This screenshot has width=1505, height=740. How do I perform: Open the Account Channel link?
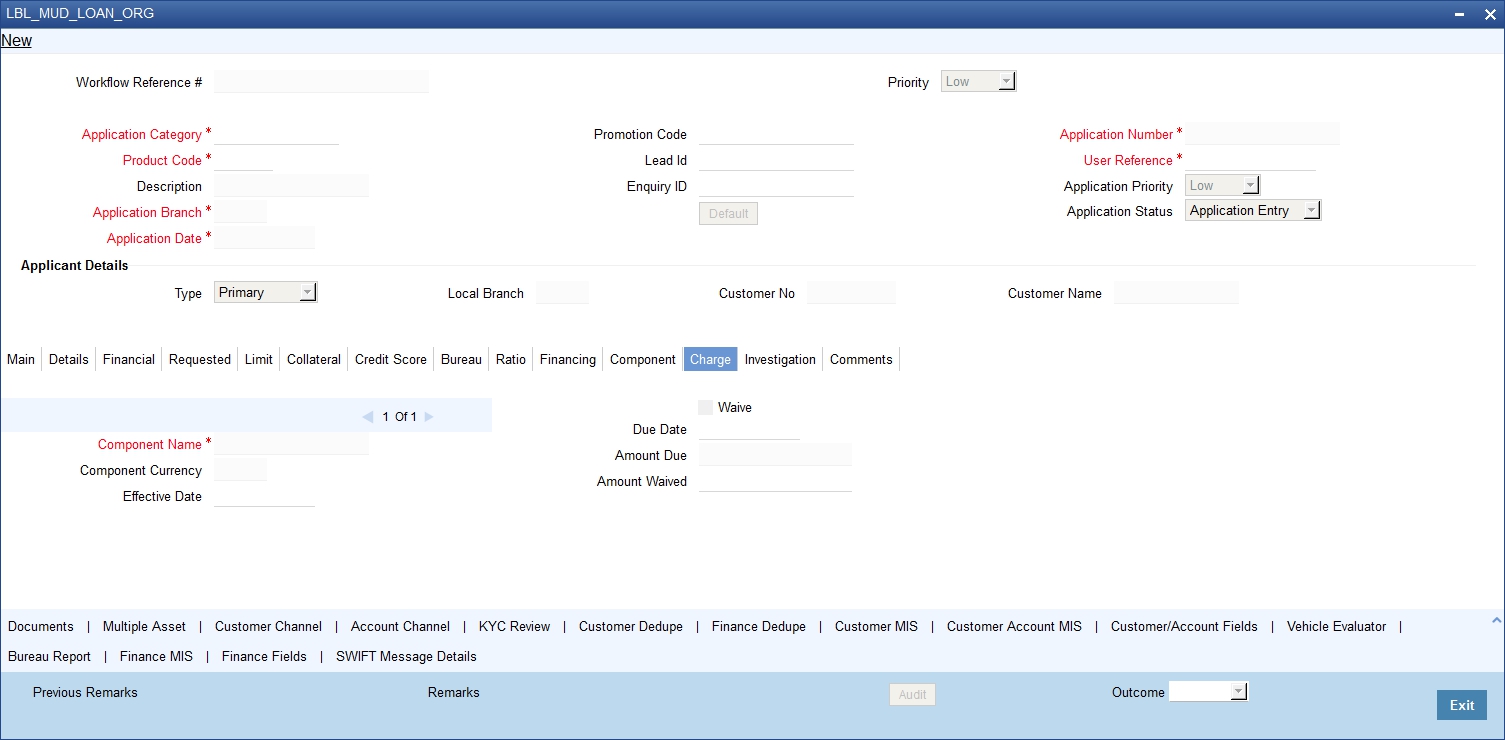point(400,626)
